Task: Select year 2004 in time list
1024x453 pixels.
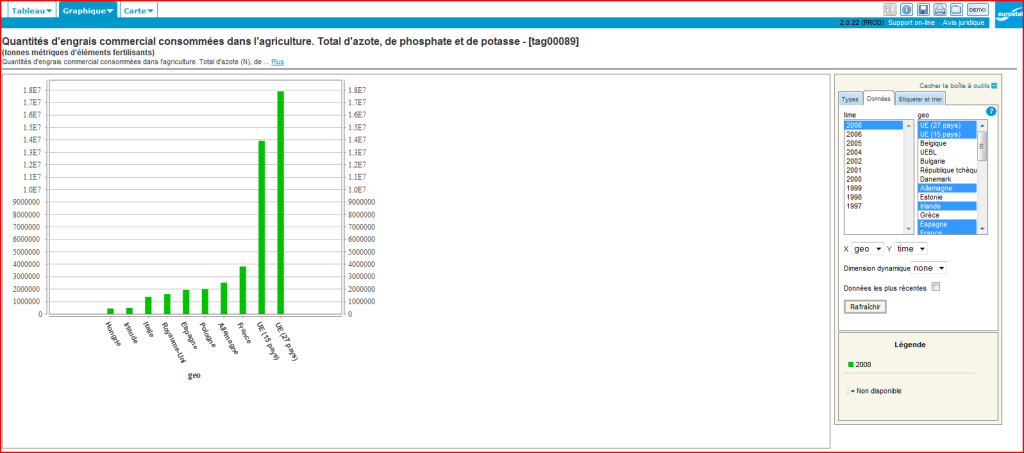Action: tap(874, 152)
